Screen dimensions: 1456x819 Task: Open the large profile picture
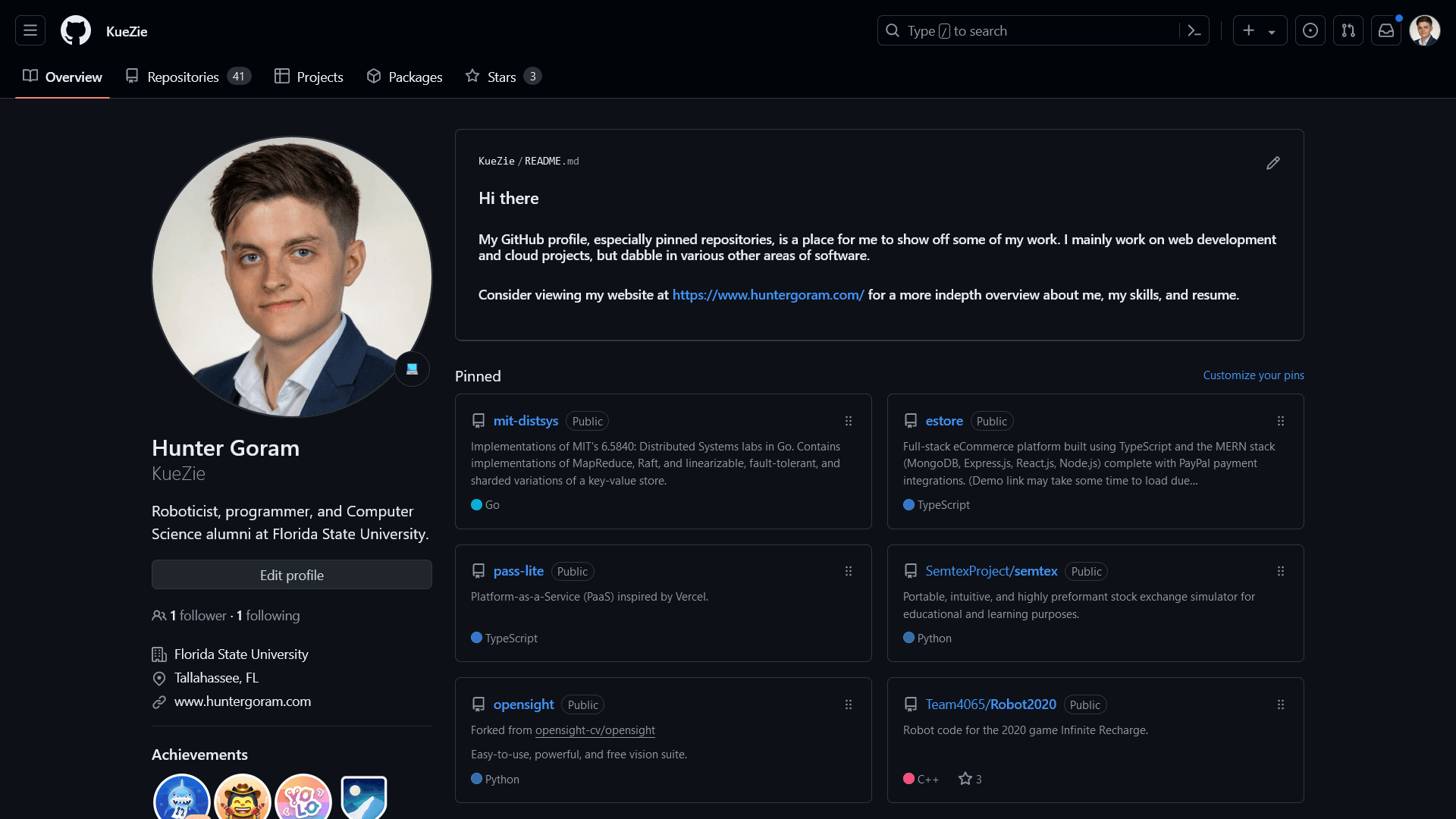pyautogui.click(x=292, y=277)
